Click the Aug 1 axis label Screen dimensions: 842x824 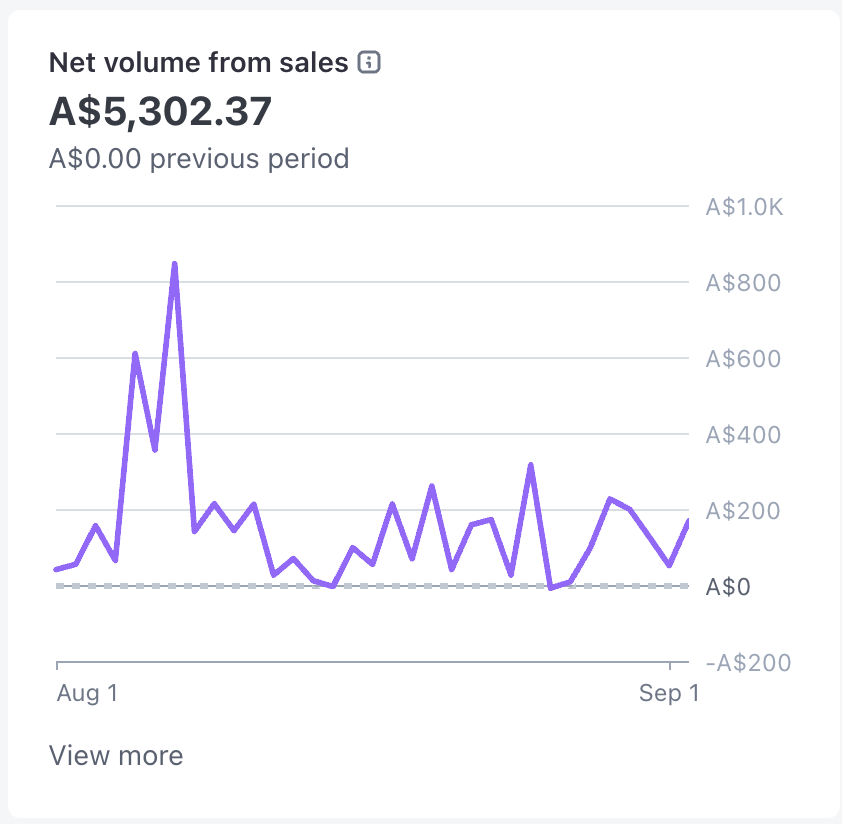[88, 693]
